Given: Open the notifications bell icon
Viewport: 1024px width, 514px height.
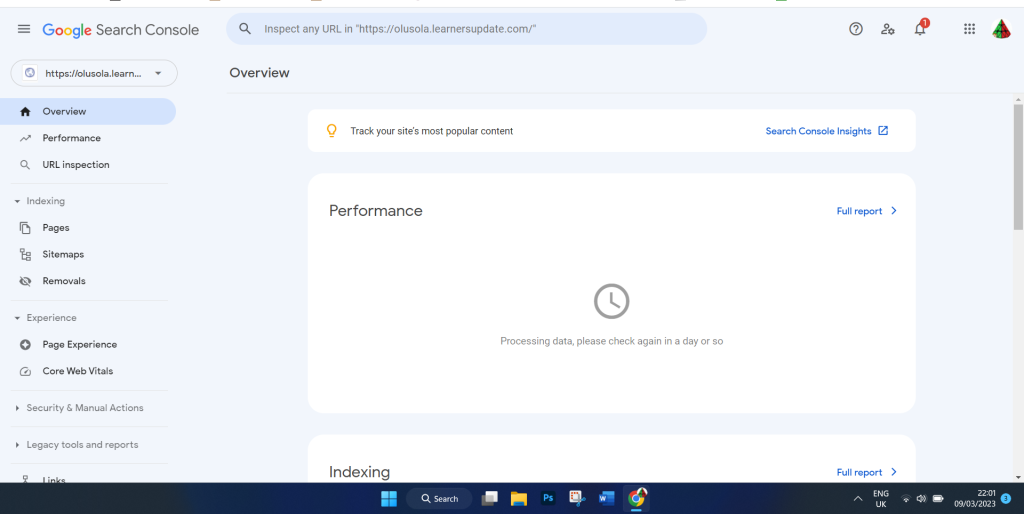Looking at the screenshot, I should 920,29.
